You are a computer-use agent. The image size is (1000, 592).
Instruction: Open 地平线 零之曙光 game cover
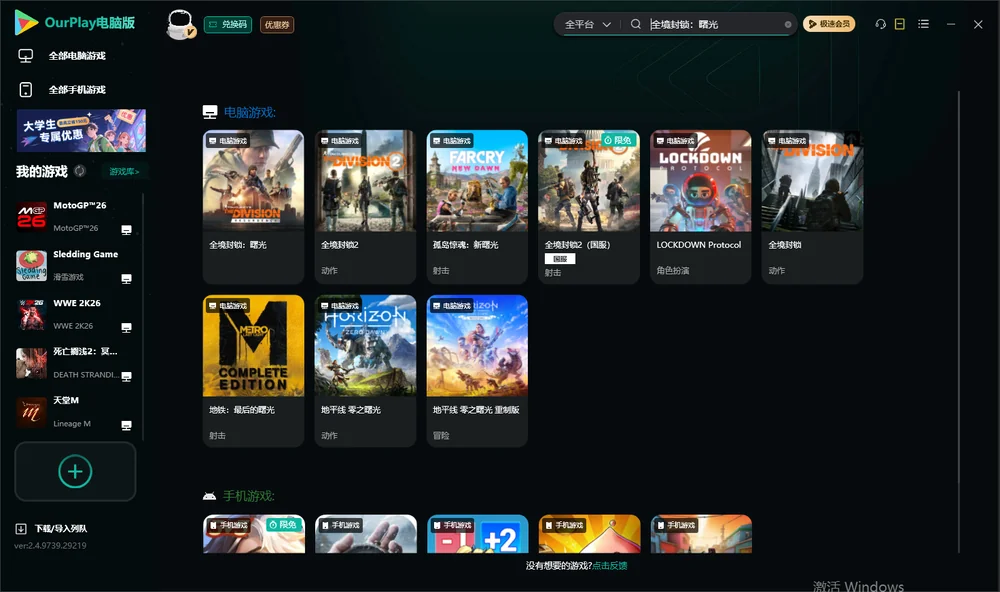coord(365,346)
